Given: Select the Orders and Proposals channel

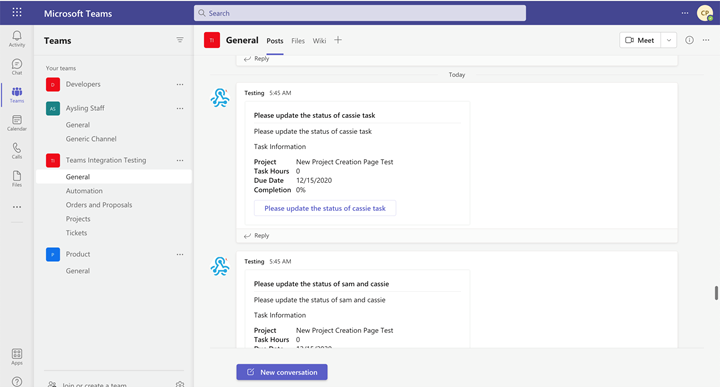Looking at the screenshot, I should (99, 205).
